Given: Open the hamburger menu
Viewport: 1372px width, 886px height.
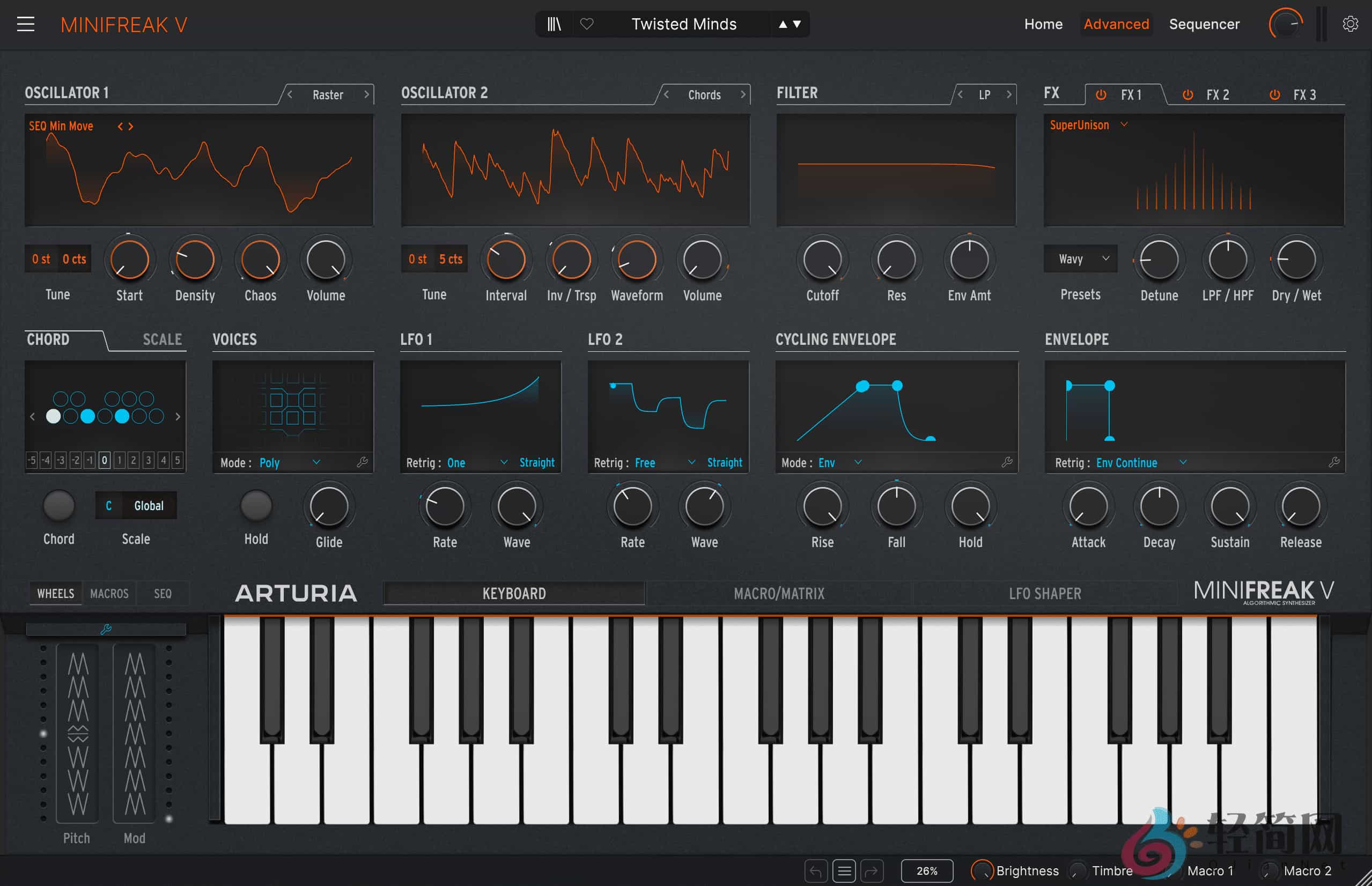Looking at the screenshot, I should [26, 24].
